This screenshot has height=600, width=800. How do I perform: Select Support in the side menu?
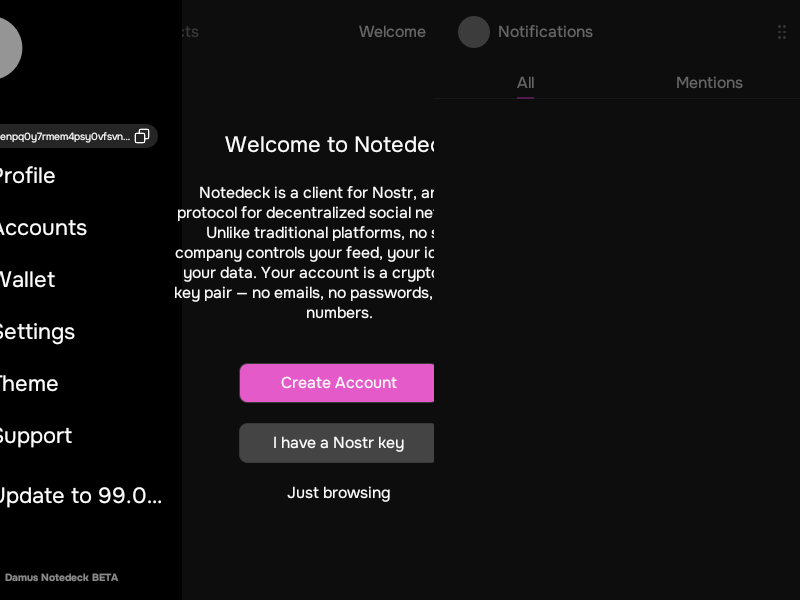[35, 436]
